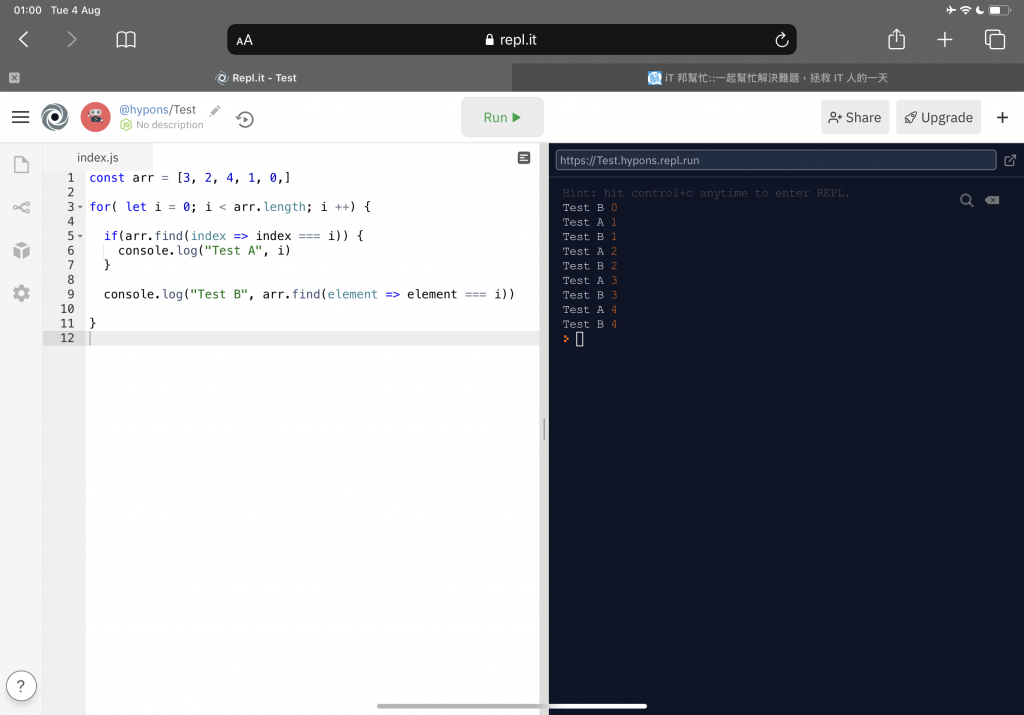Viewport: 1024px width, 715px height.
Task: Edit repl name with pencil icon
Action: pyautogui.click(x=215, y=110)
